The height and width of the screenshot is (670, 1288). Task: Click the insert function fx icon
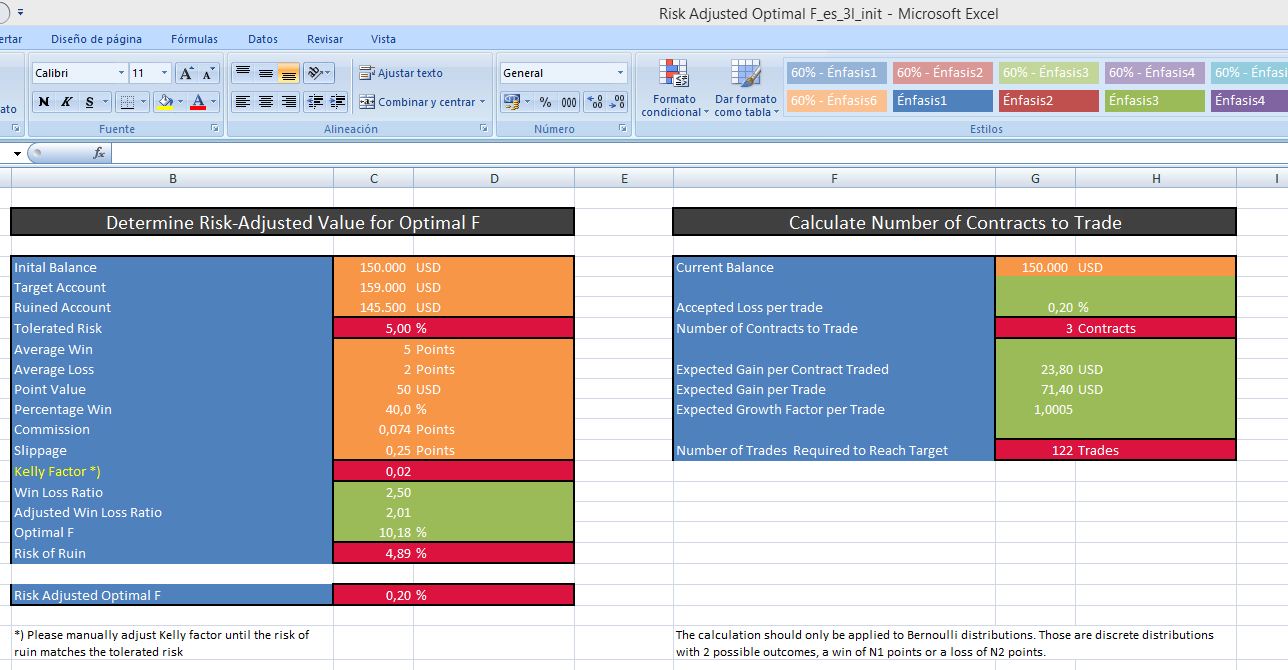[x=99, y=153]
